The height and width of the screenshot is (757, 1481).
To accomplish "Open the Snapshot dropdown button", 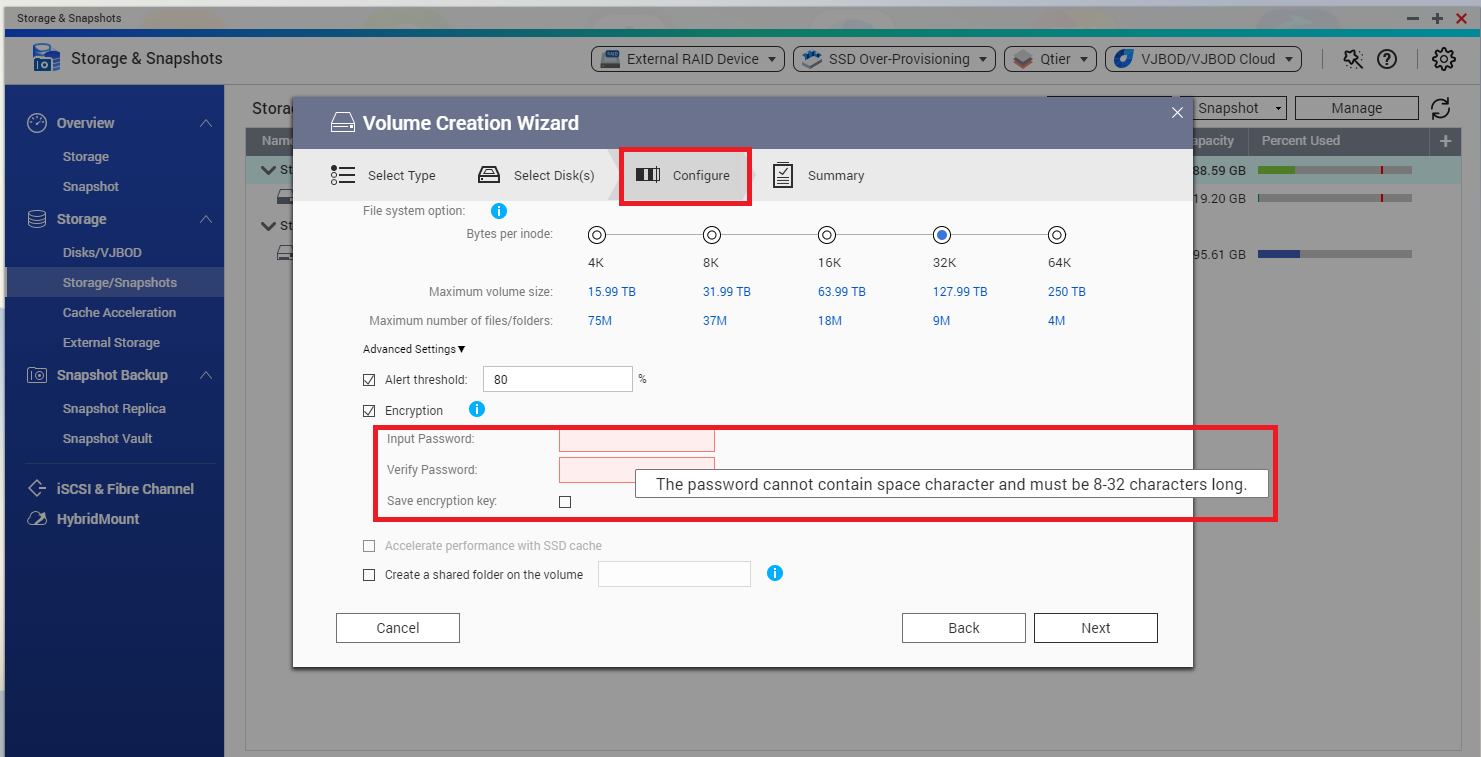I will (x=1236, y=108).
